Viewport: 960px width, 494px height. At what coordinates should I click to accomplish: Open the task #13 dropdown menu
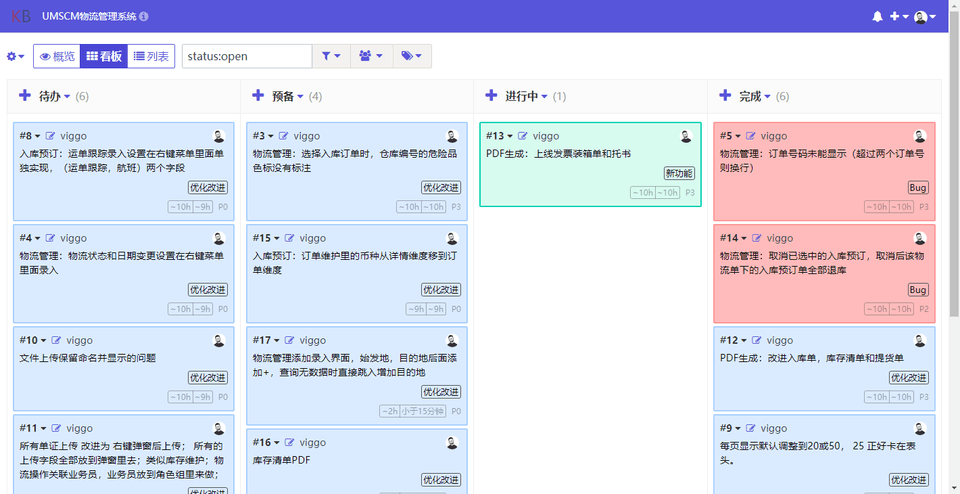[x=500, y=136]
